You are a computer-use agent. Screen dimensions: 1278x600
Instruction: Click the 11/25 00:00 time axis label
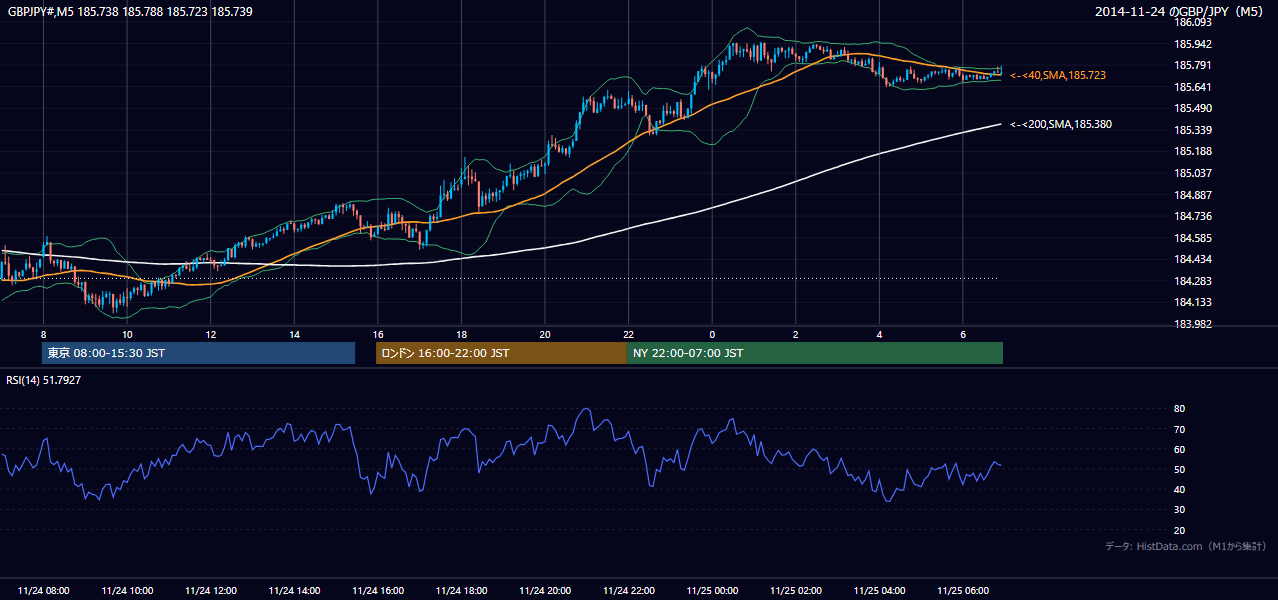712,591
